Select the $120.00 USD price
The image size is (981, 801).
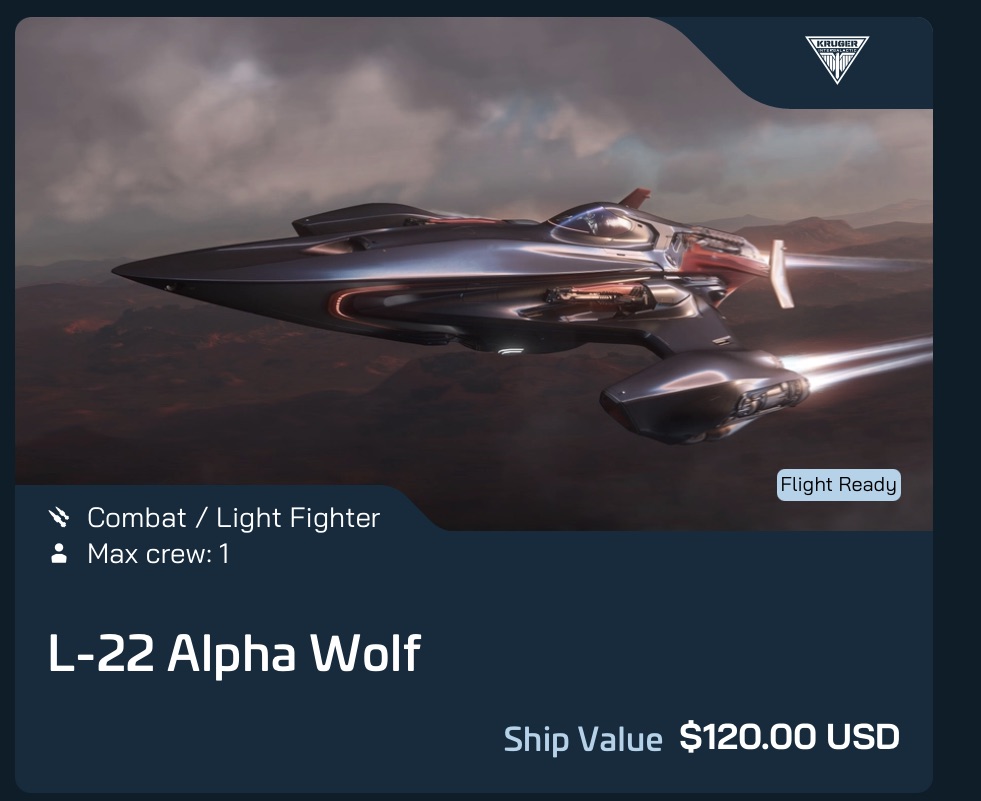pyautogui.click(x=790, y=737)
